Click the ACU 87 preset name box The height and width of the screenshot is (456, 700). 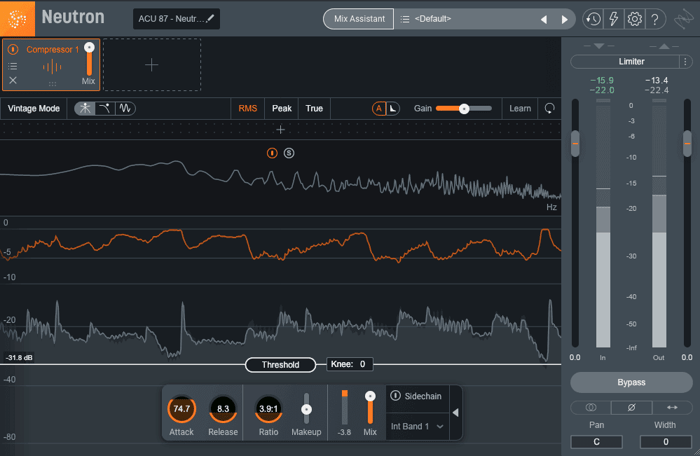tap(176, 19)
